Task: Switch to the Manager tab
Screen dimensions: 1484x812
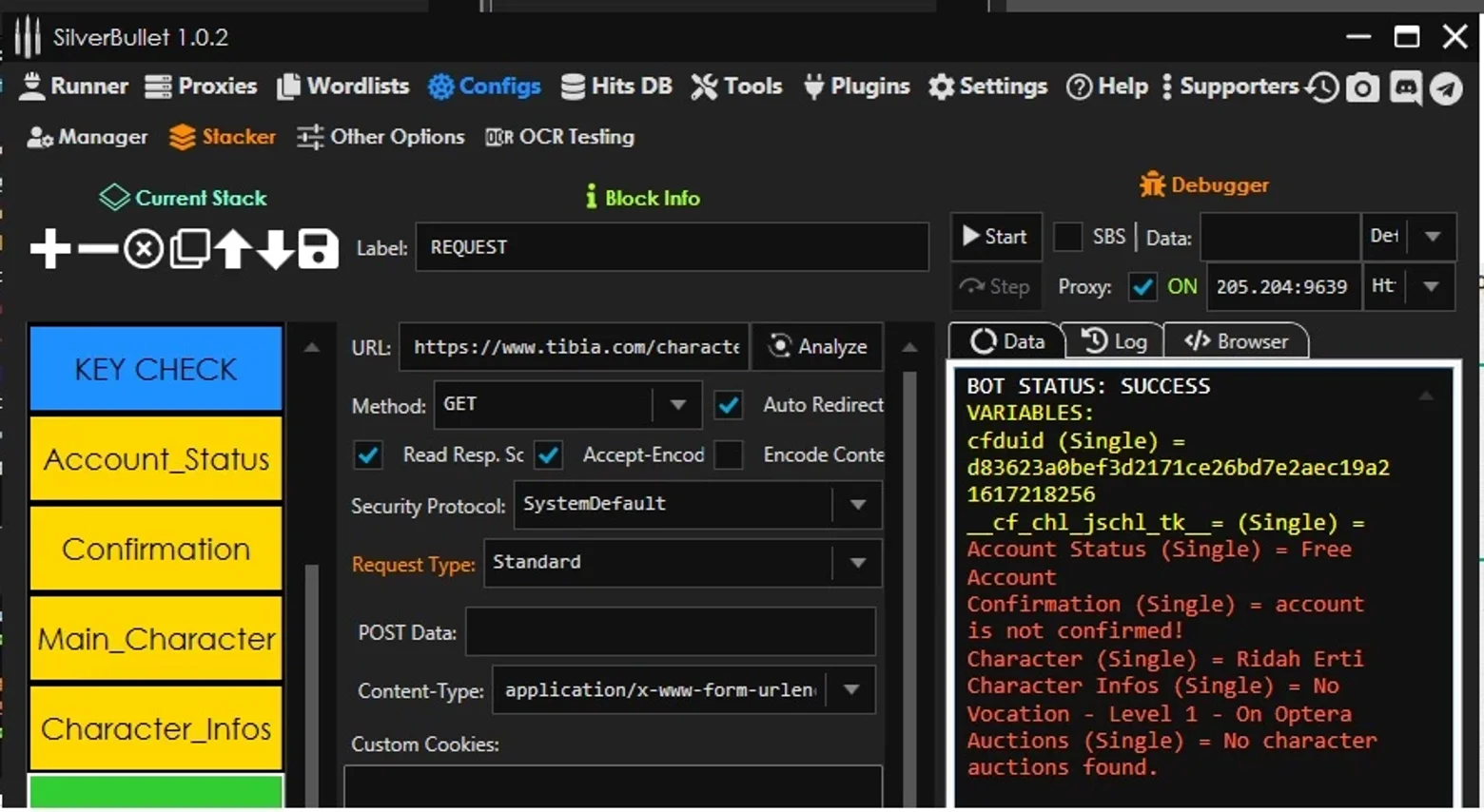Action: pyautogui.click(x=88, y=137)
